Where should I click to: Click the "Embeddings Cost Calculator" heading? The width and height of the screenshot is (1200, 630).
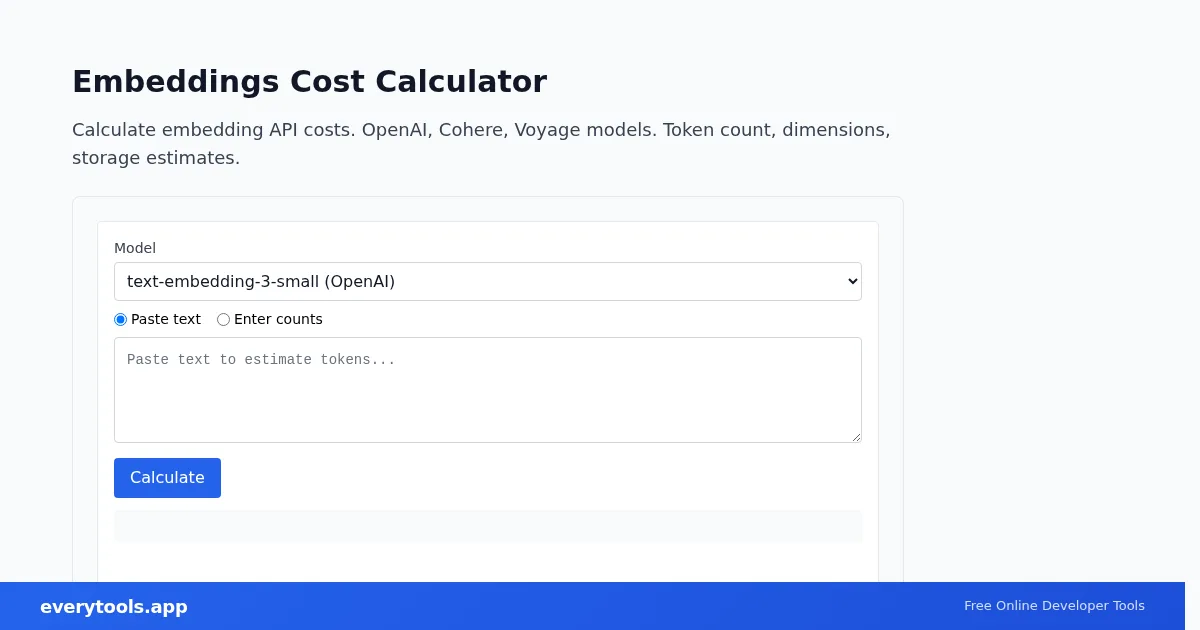click(x=309, y=81)
